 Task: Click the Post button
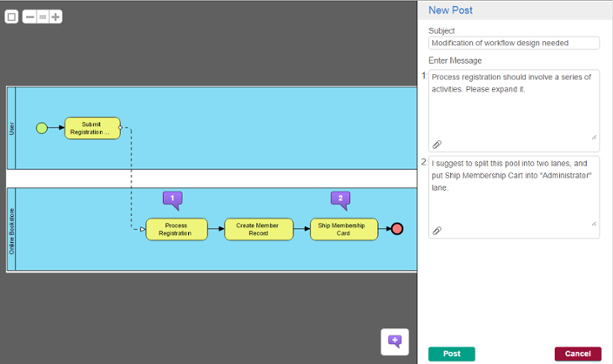452,354
